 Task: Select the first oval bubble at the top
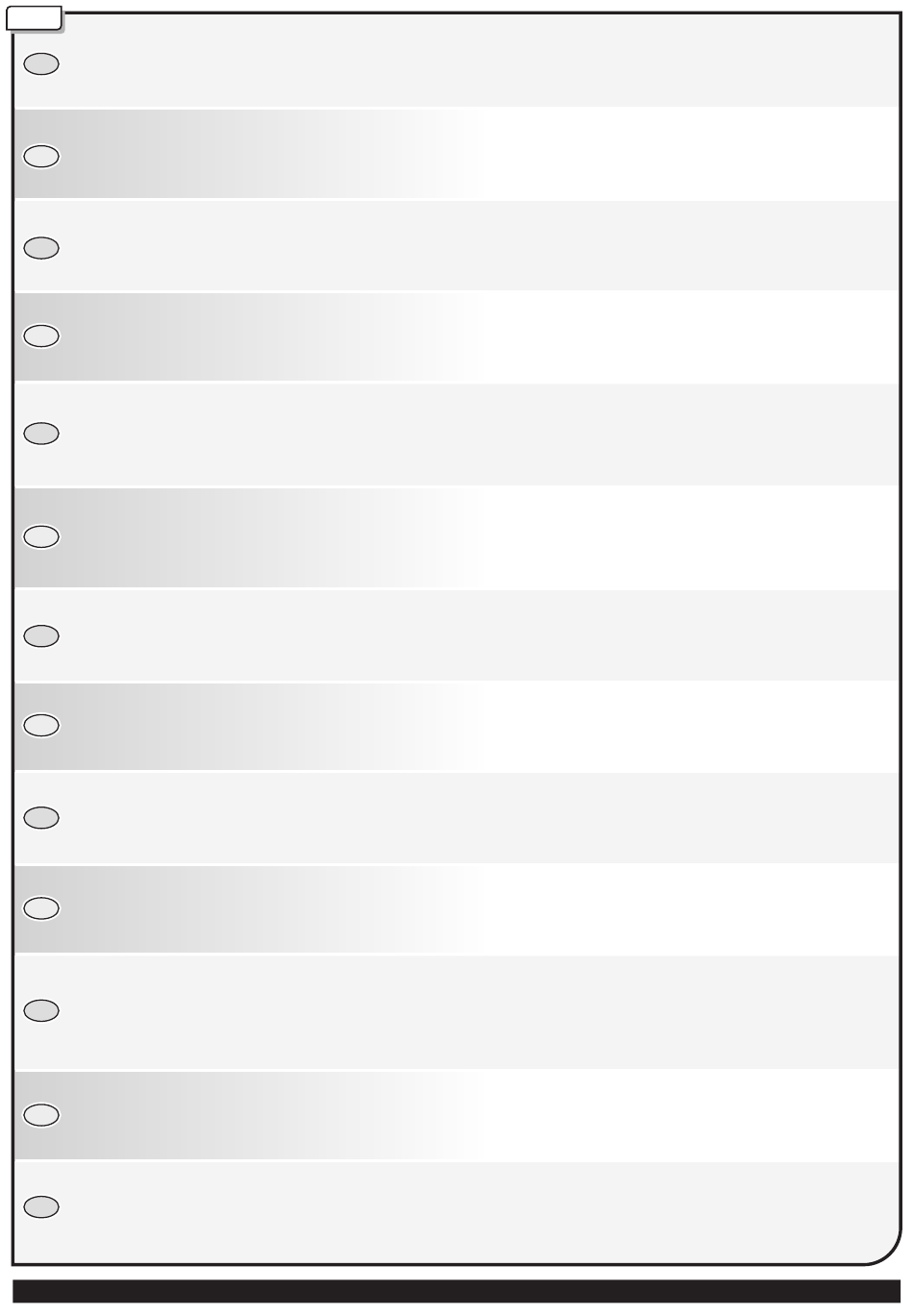click(x=41, y=64)
